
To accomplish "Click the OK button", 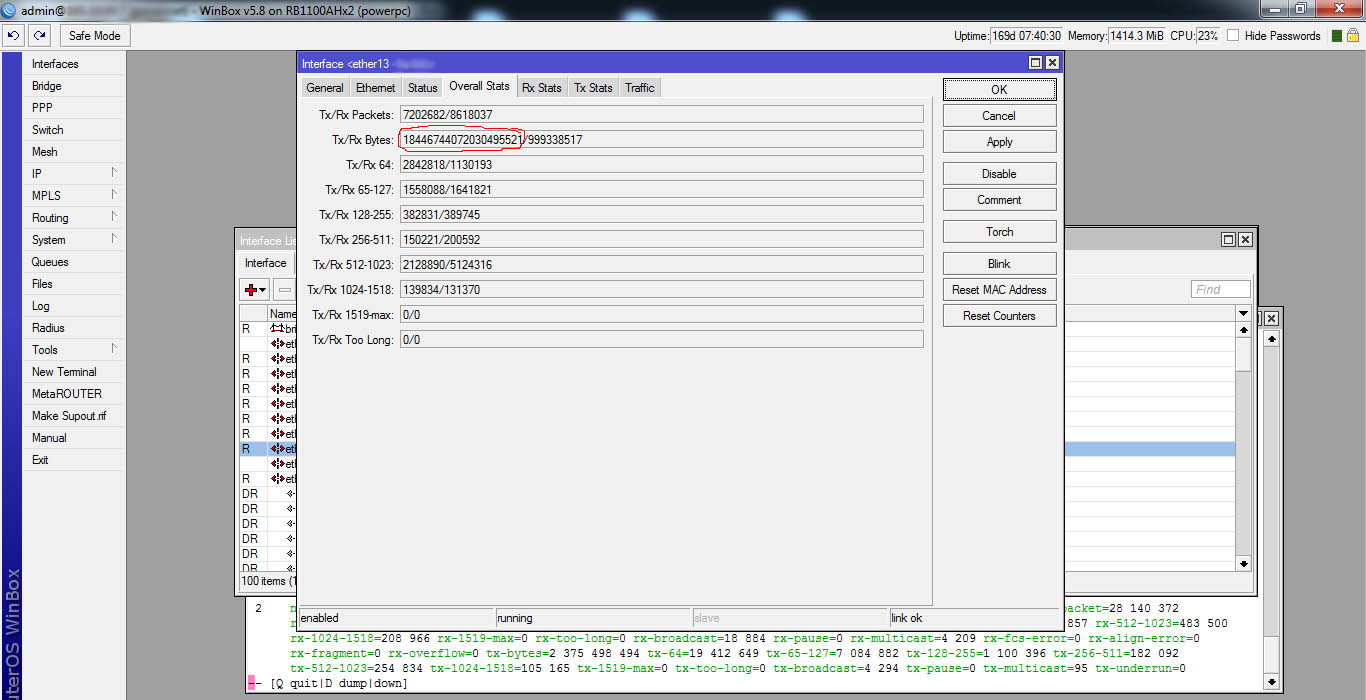I will click(x=999, y=90).
